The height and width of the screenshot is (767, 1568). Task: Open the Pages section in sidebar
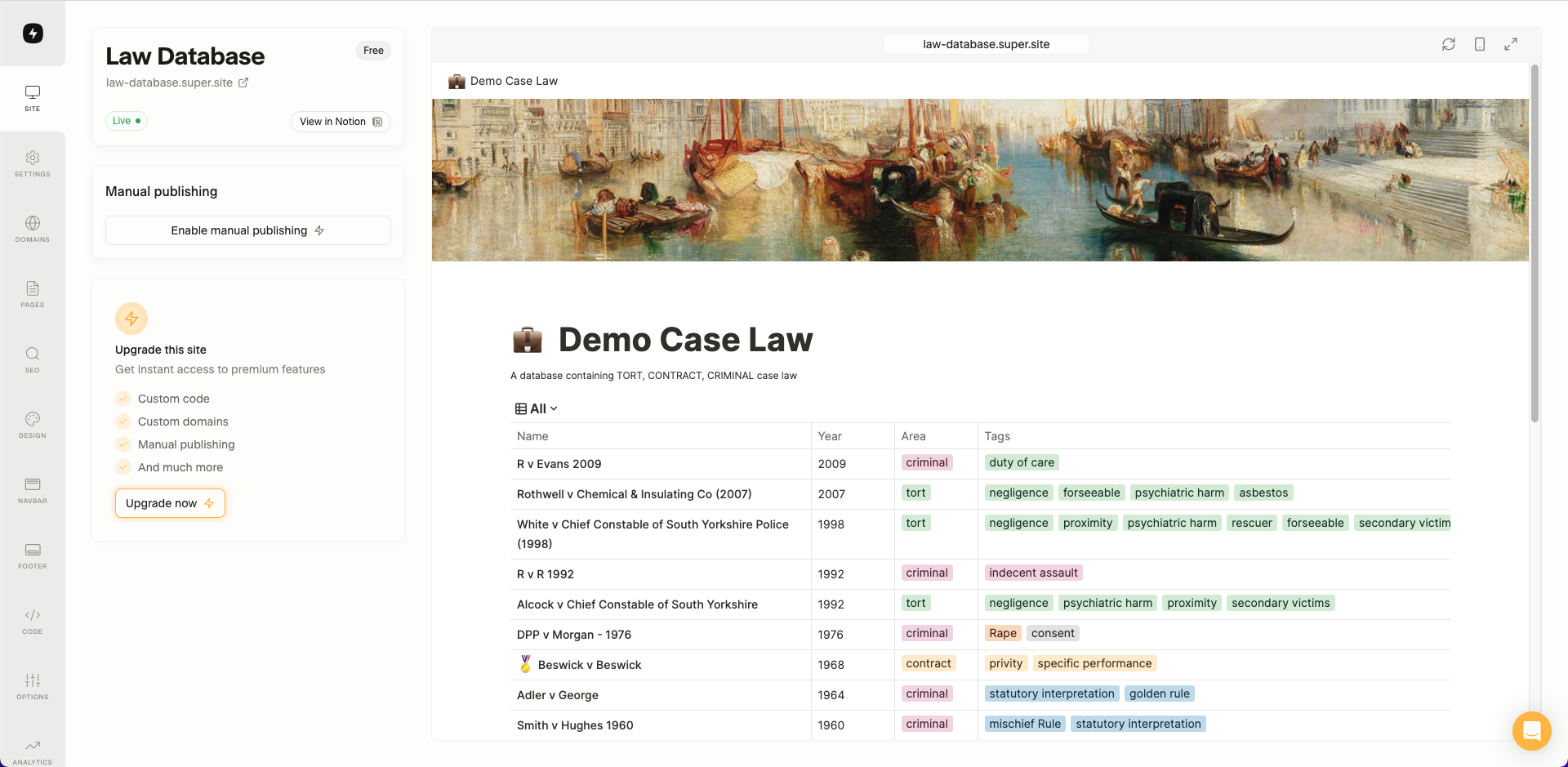tap(33, 294)
